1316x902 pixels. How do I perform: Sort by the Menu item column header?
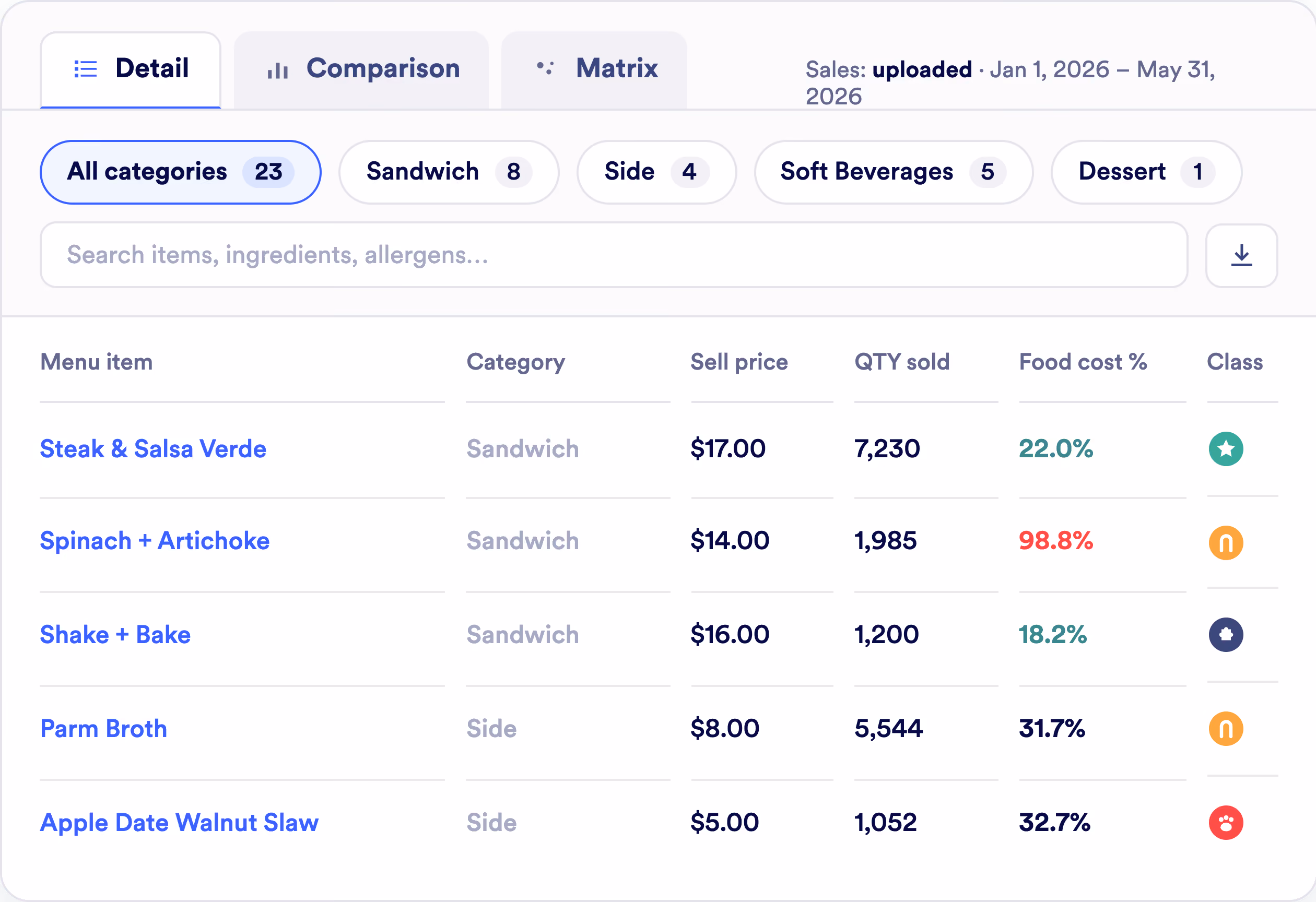click(96, 362)
